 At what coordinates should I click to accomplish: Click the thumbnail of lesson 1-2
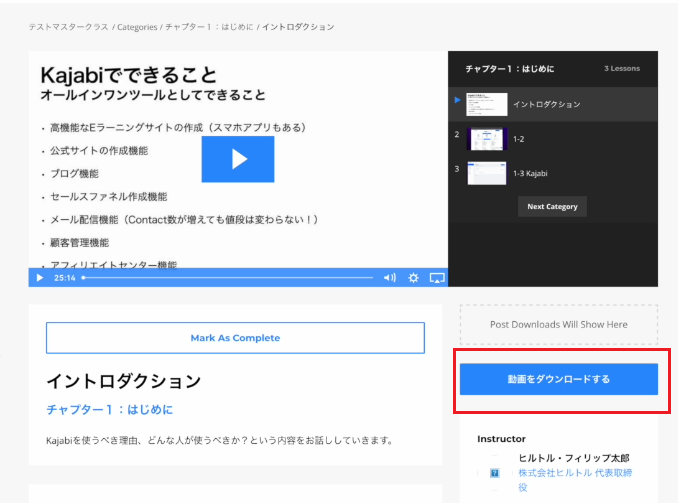(x=486, y=139)
